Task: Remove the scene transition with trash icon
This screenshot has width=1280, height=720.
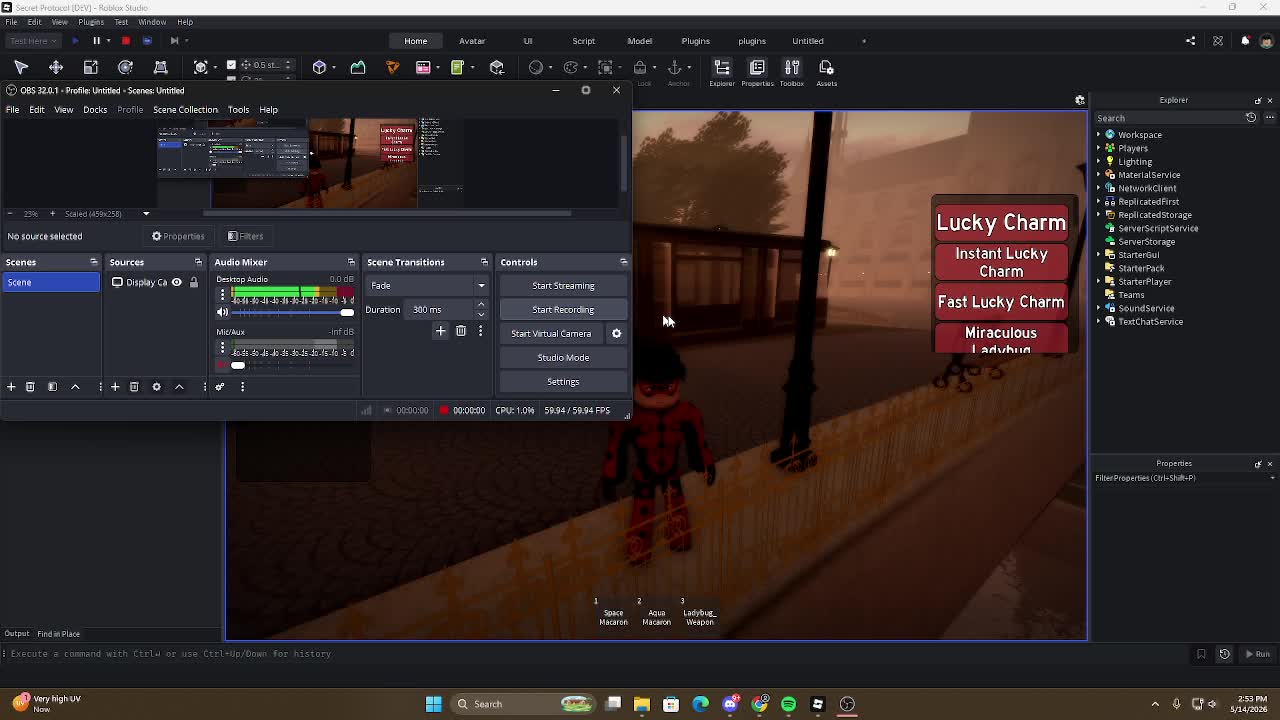Action: (461, 331)
